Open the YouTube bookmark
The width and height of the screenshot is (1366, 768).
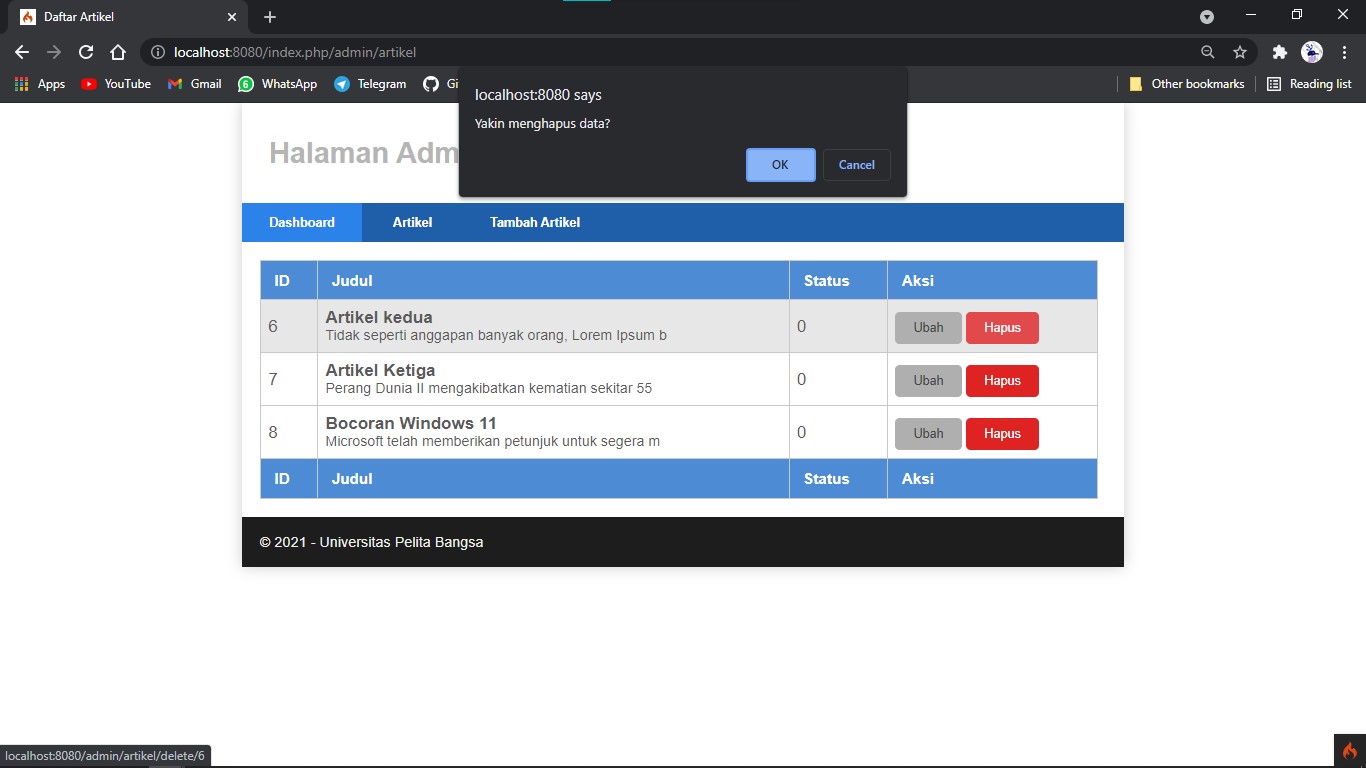(x=116, y=84)
